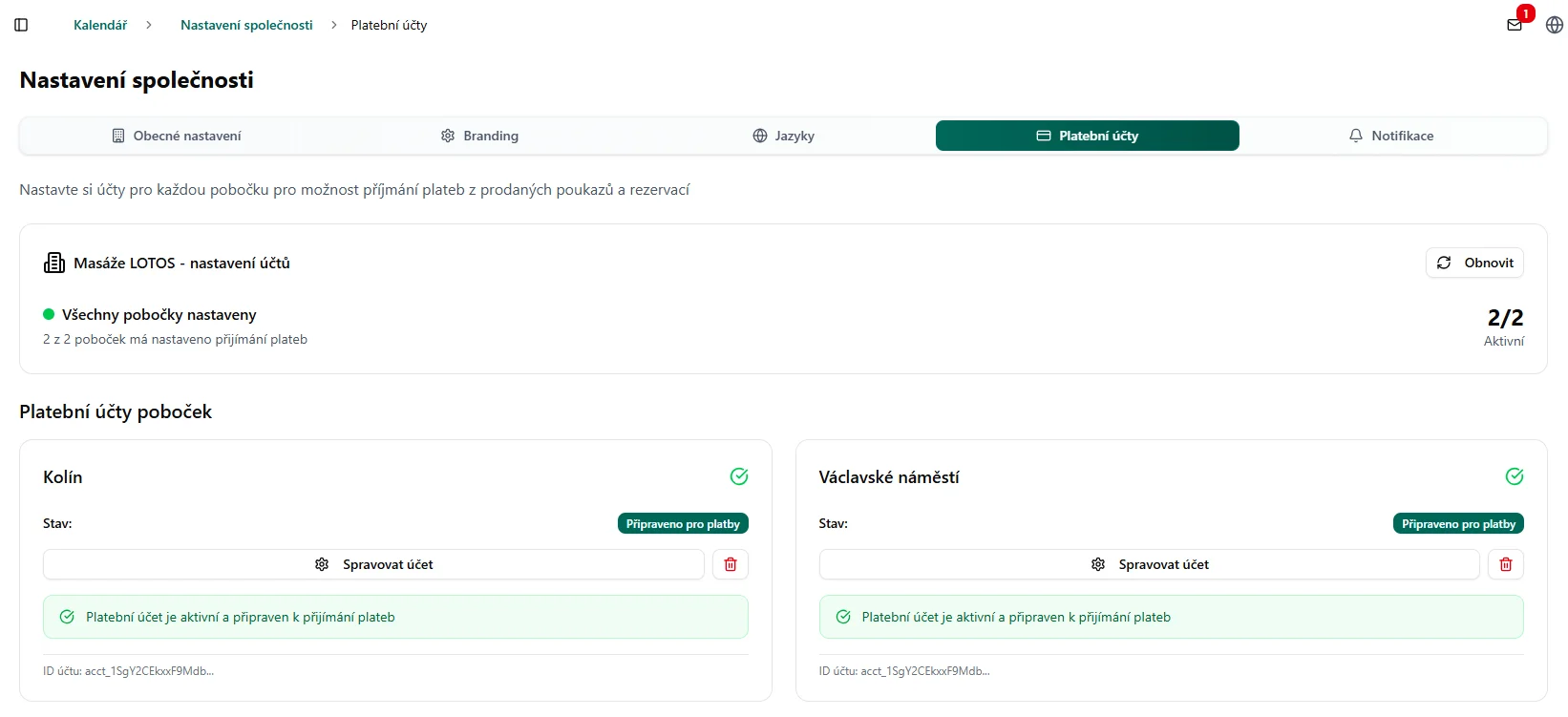
Task: Click the green checkmark on Kolín card
Action: click(x=739, y=476)
